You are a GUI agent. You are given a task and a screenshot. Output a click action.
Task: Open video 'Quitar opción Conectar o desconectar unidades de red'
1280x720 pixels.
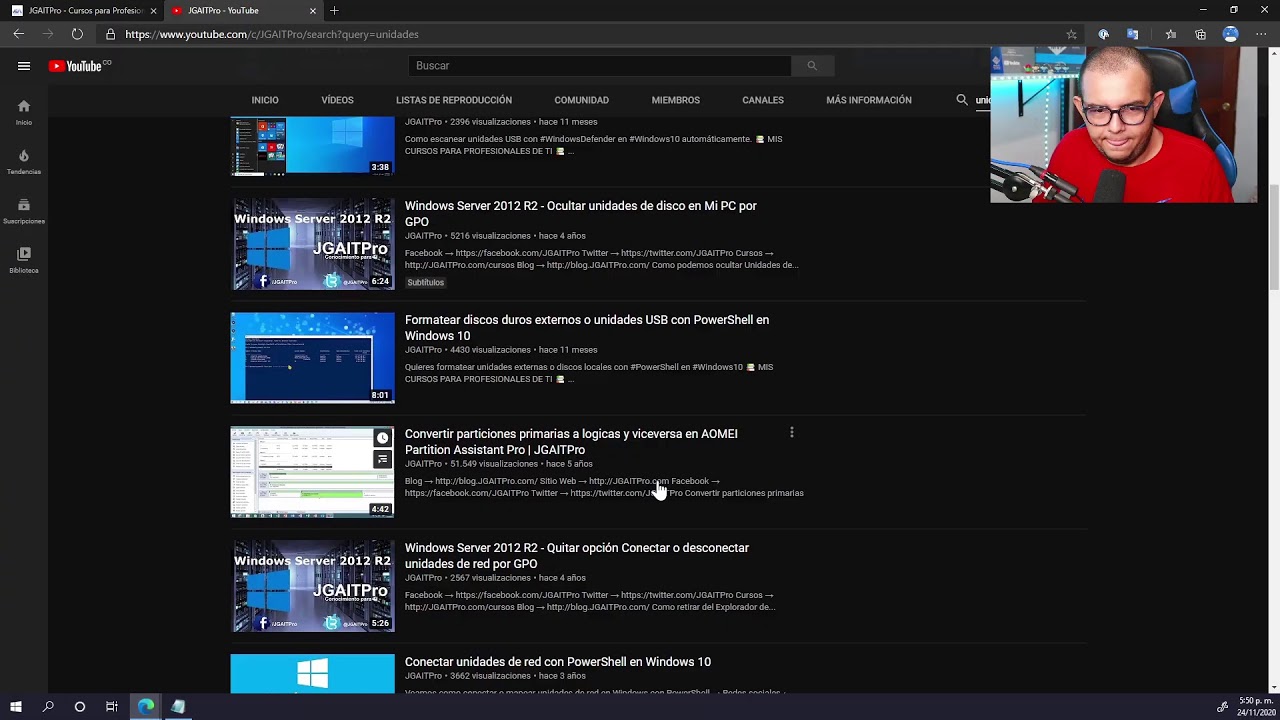pos(577,556)
